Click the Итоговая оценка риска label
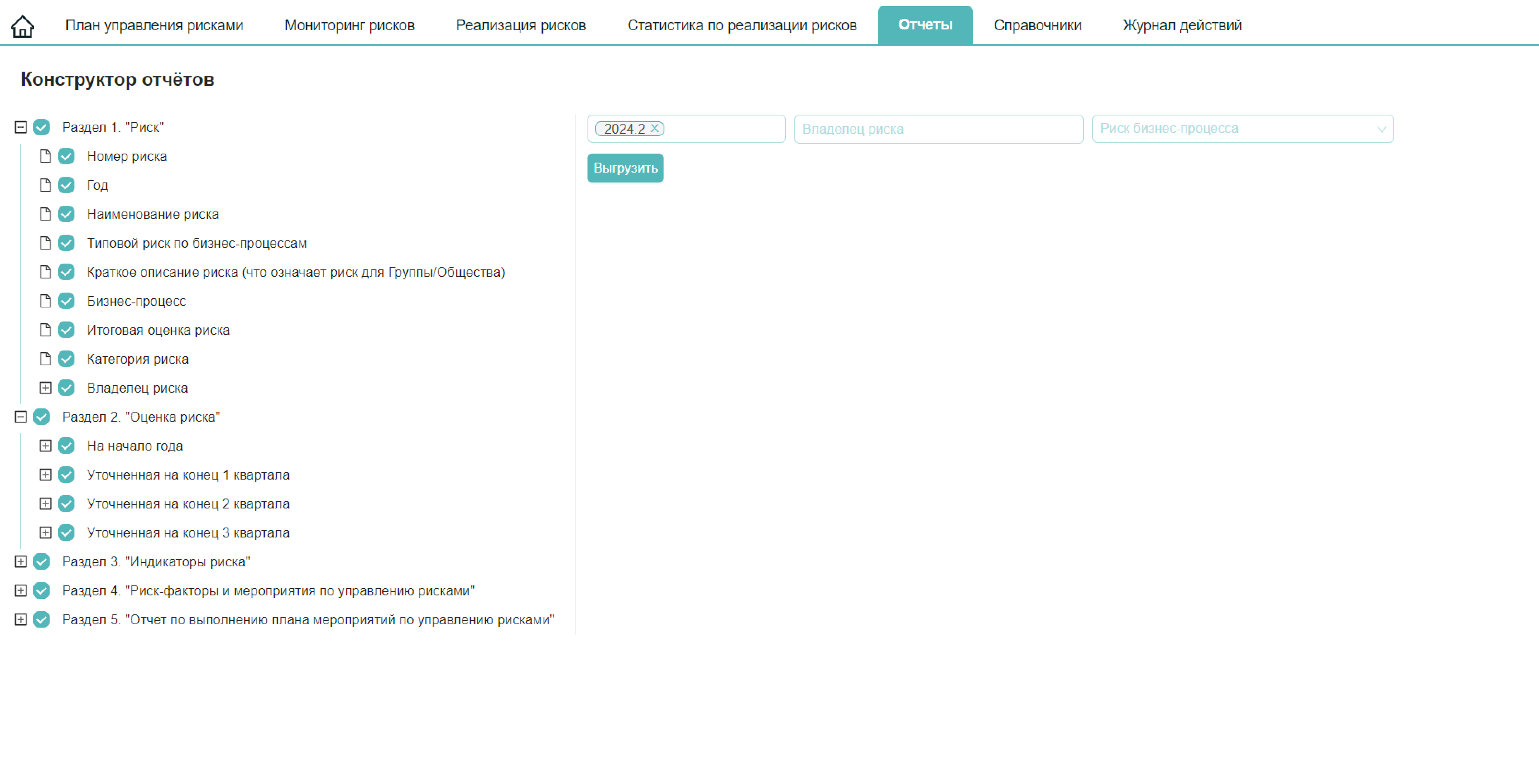The image size is (1539, 784). point(158,330)
